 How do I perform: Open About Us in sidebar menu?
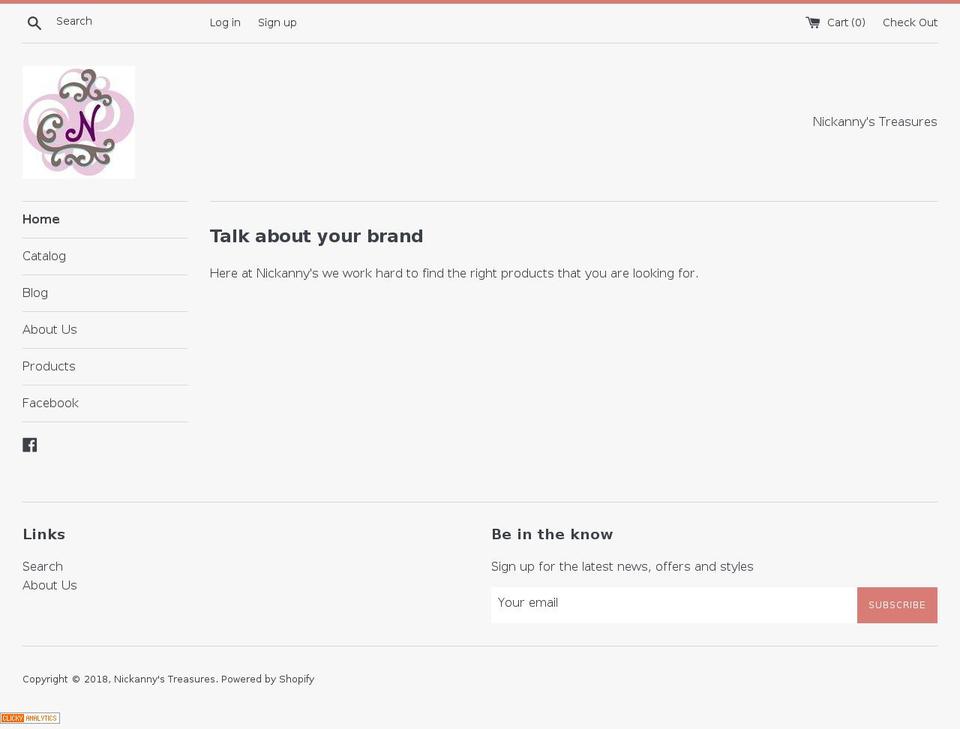[50, 329]
